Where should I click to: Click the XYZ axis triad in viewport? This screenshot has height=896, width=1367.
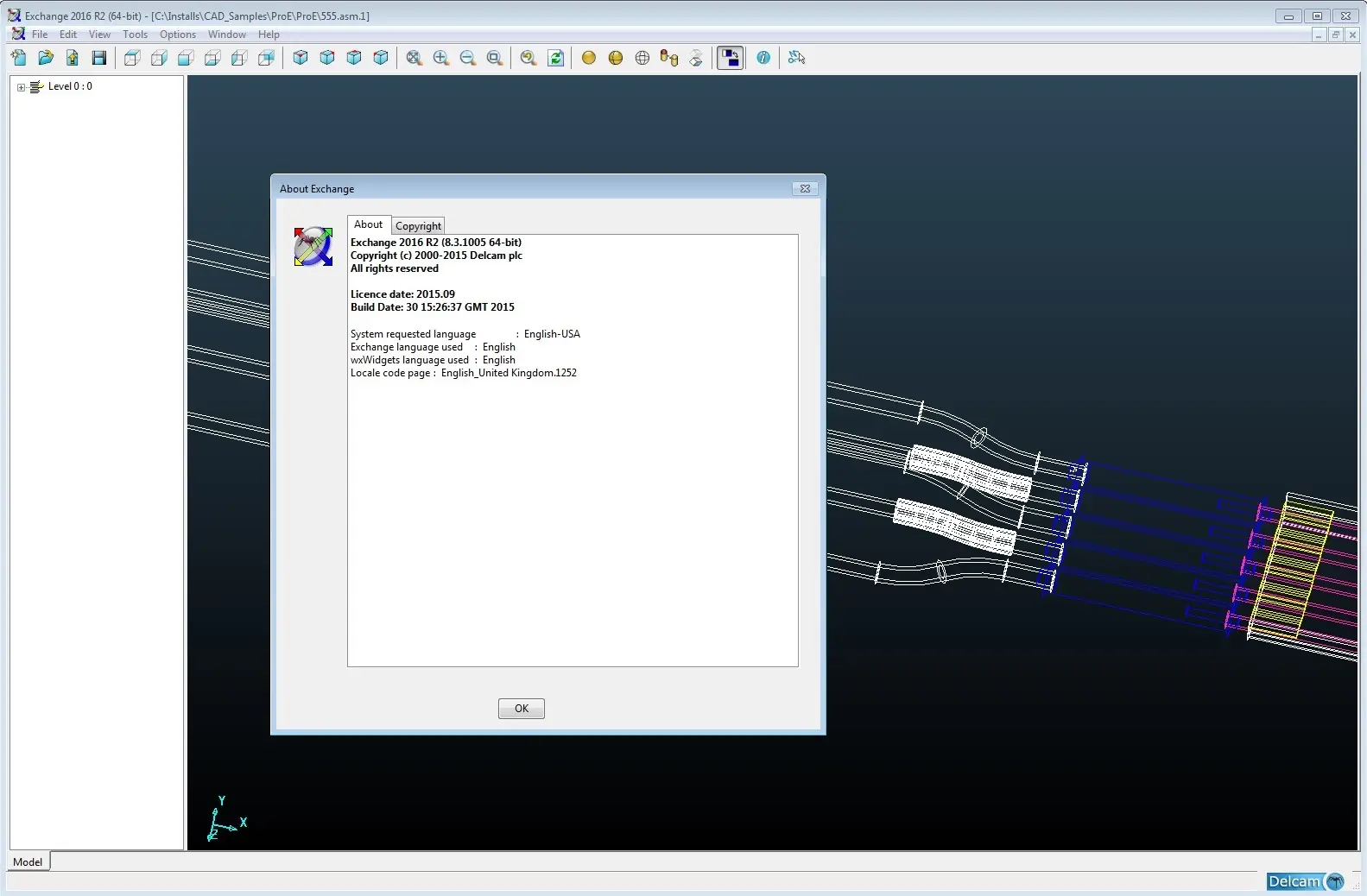[226, 819]
